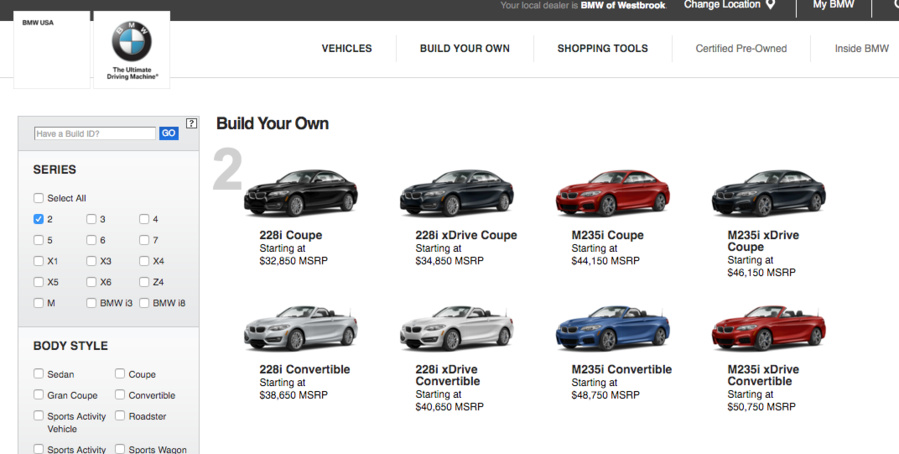Image resolution: width=899 pixels, height=454 pixels.
Task: Uncheck the 2 series checkbox
Action: pyautogui.click(x=38, y=219)
